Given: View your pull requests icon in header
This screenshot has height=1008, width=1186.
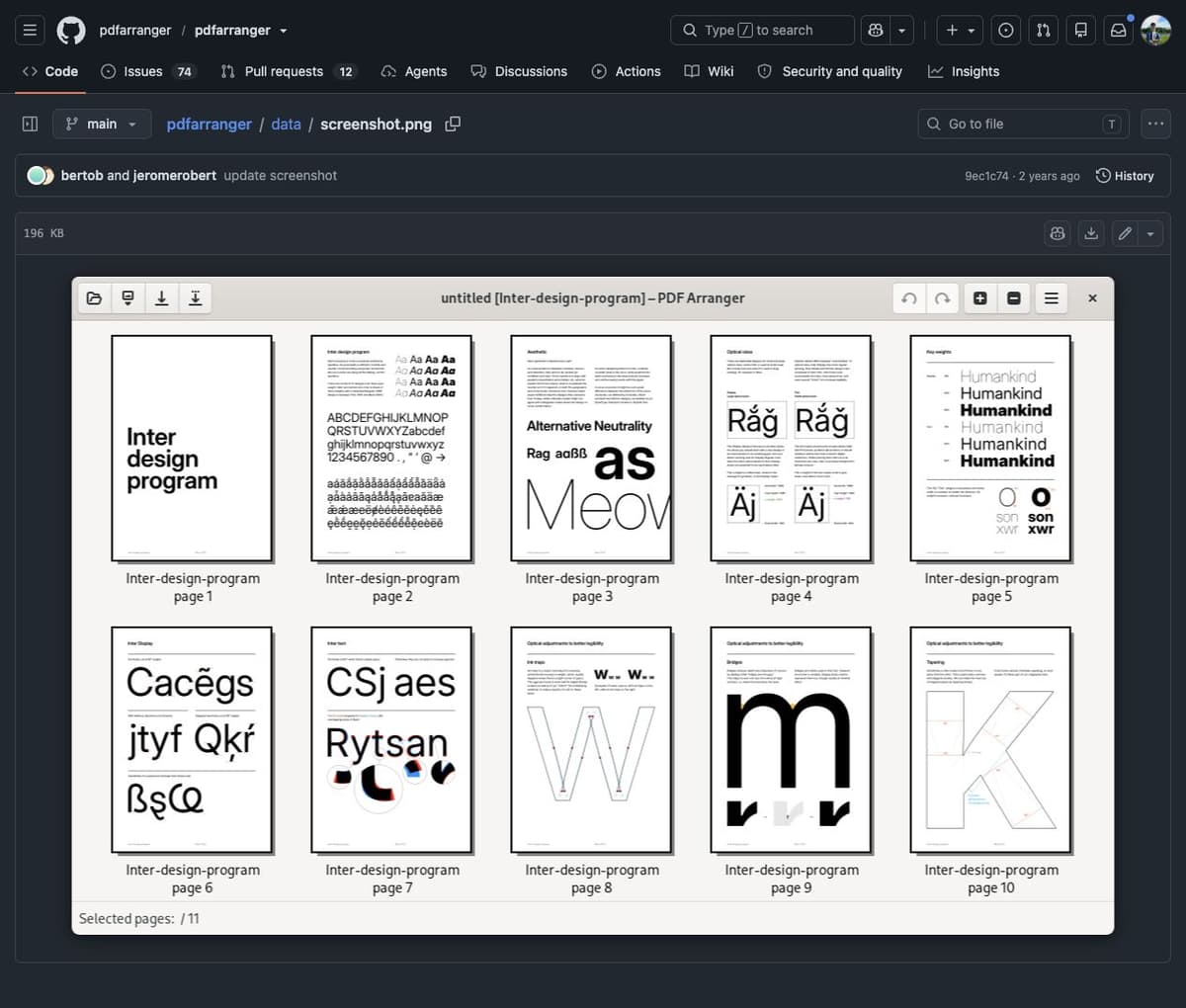Looking at the screenshot, I should click(x=1043, y=31).
